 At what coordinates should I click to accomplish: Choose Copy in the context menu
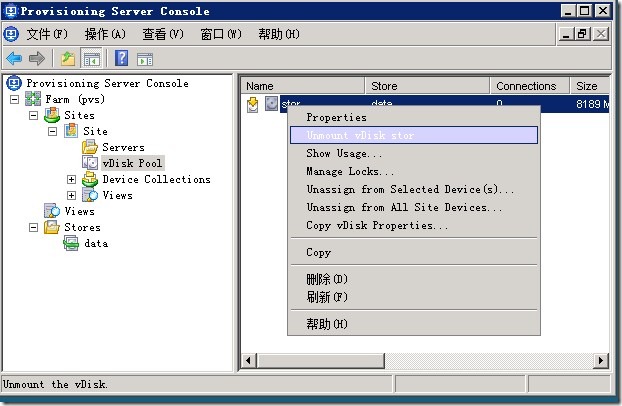[414, 252]
